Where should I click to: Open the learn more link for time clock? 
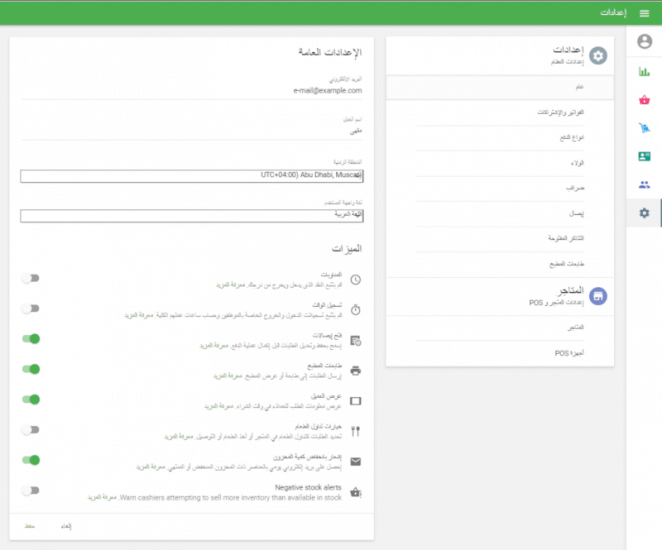point(138,316)
